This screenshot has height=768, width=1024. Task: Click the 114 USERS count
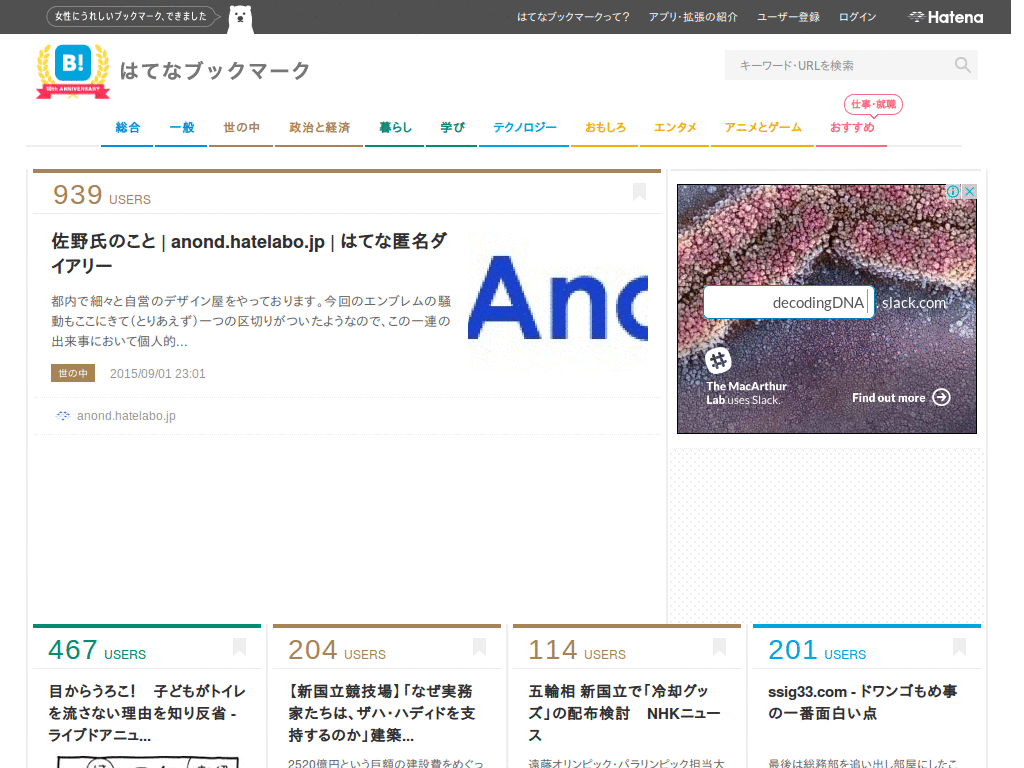pos(577,650)
